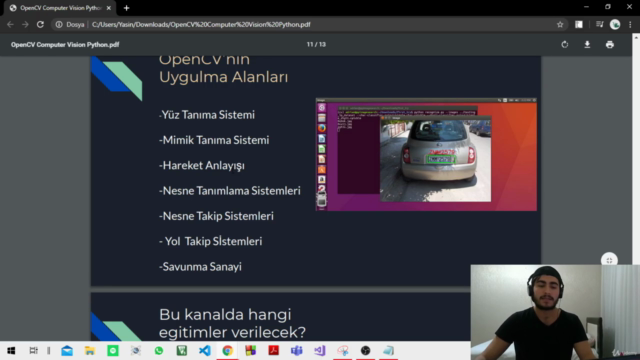Click heading Bu kanalda hangi egitimler verilecek?
This screenshot has width=640, height=360.
click(x=232, y=323)
